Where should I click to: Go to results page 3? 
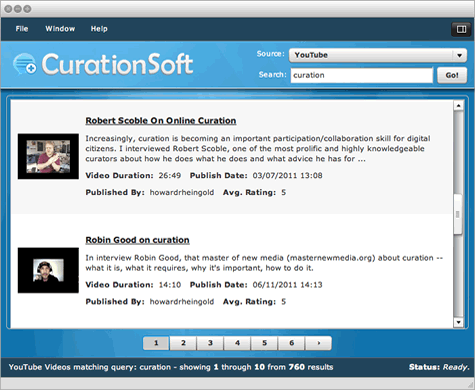pyautogui.click(x=210, y=343)
